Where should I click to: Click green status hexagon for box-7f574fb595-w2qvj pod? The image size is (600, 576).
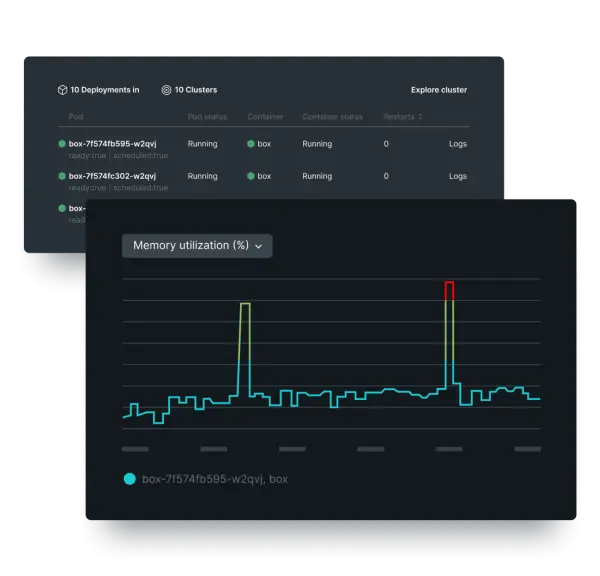coord(62,144)
